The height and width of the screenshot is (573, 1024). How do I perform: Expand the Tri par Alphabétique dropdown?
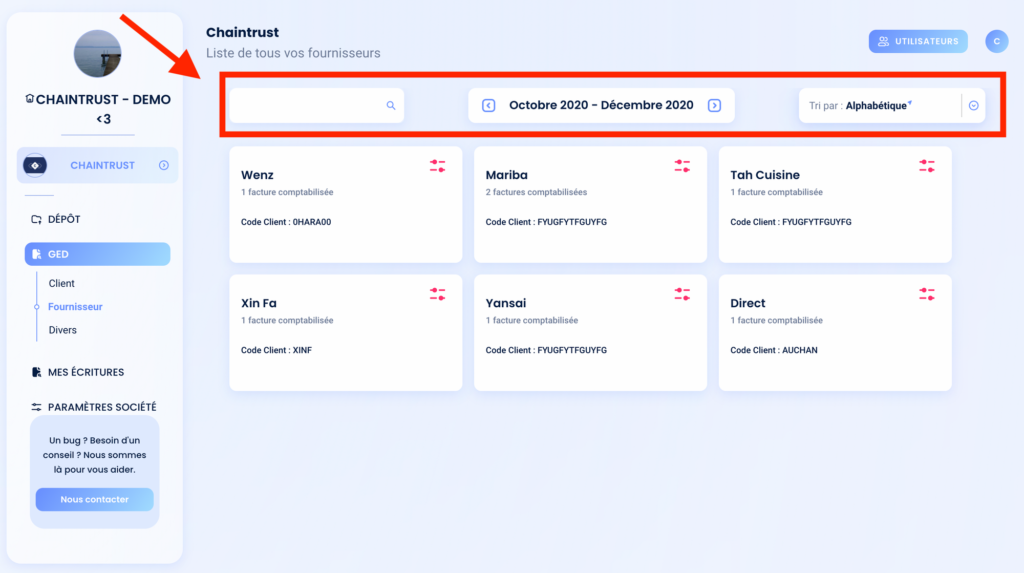click(x=973, y=105)
